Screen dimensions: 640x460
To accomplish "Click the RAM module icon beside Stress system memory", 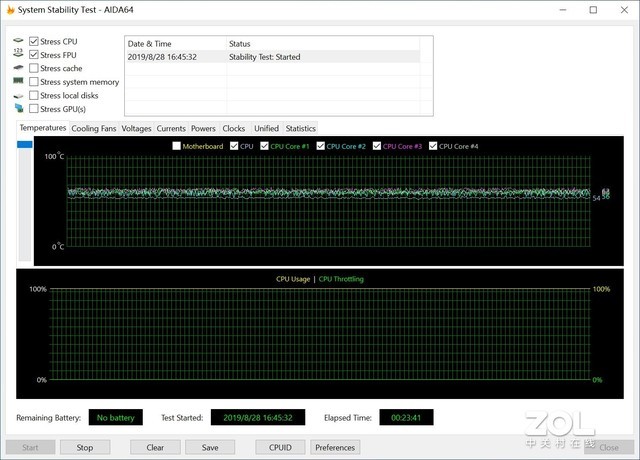I will tap(18, 81).
